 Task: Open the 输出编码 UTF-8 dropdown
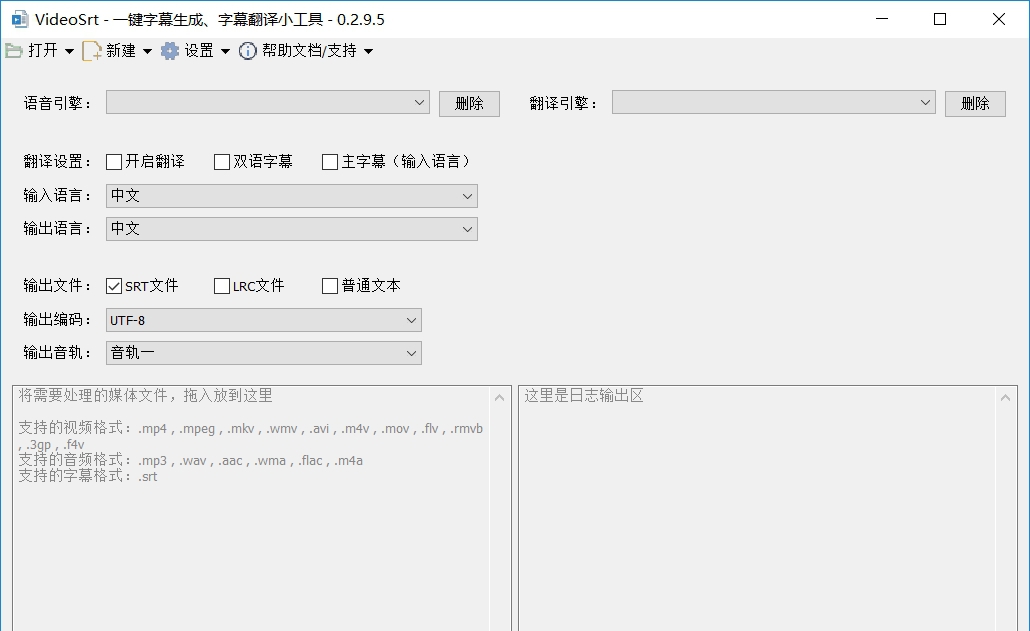point(410,319)
